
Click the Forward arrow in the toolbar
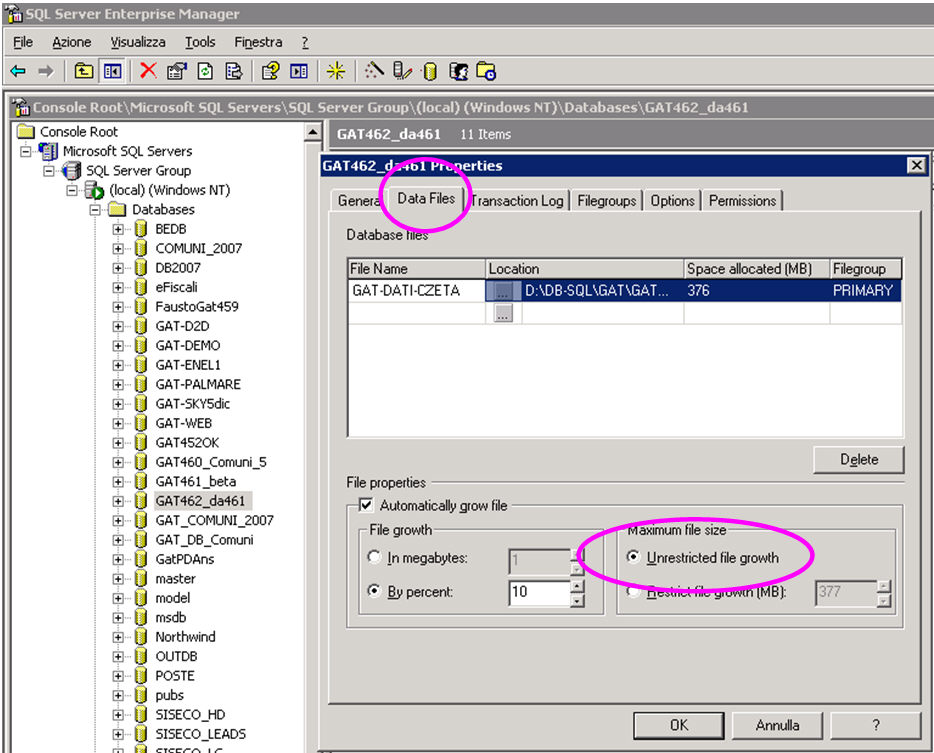pyautogui.click(x=46, y=71)
